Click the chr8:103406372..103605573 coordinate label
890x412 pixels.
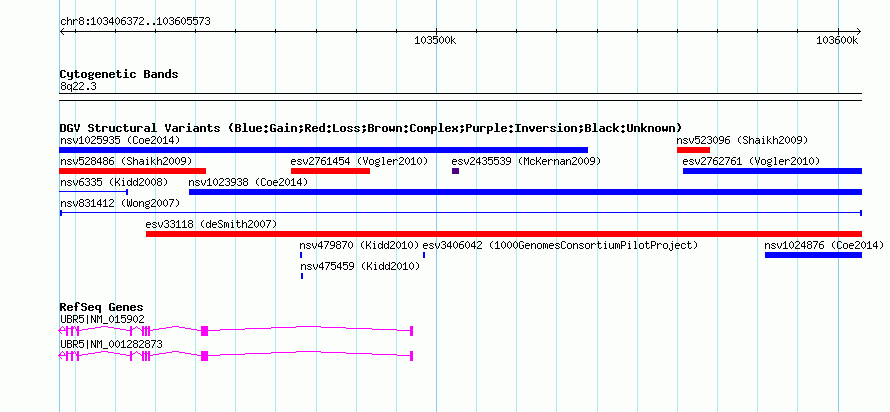click(x=135, y=22)
